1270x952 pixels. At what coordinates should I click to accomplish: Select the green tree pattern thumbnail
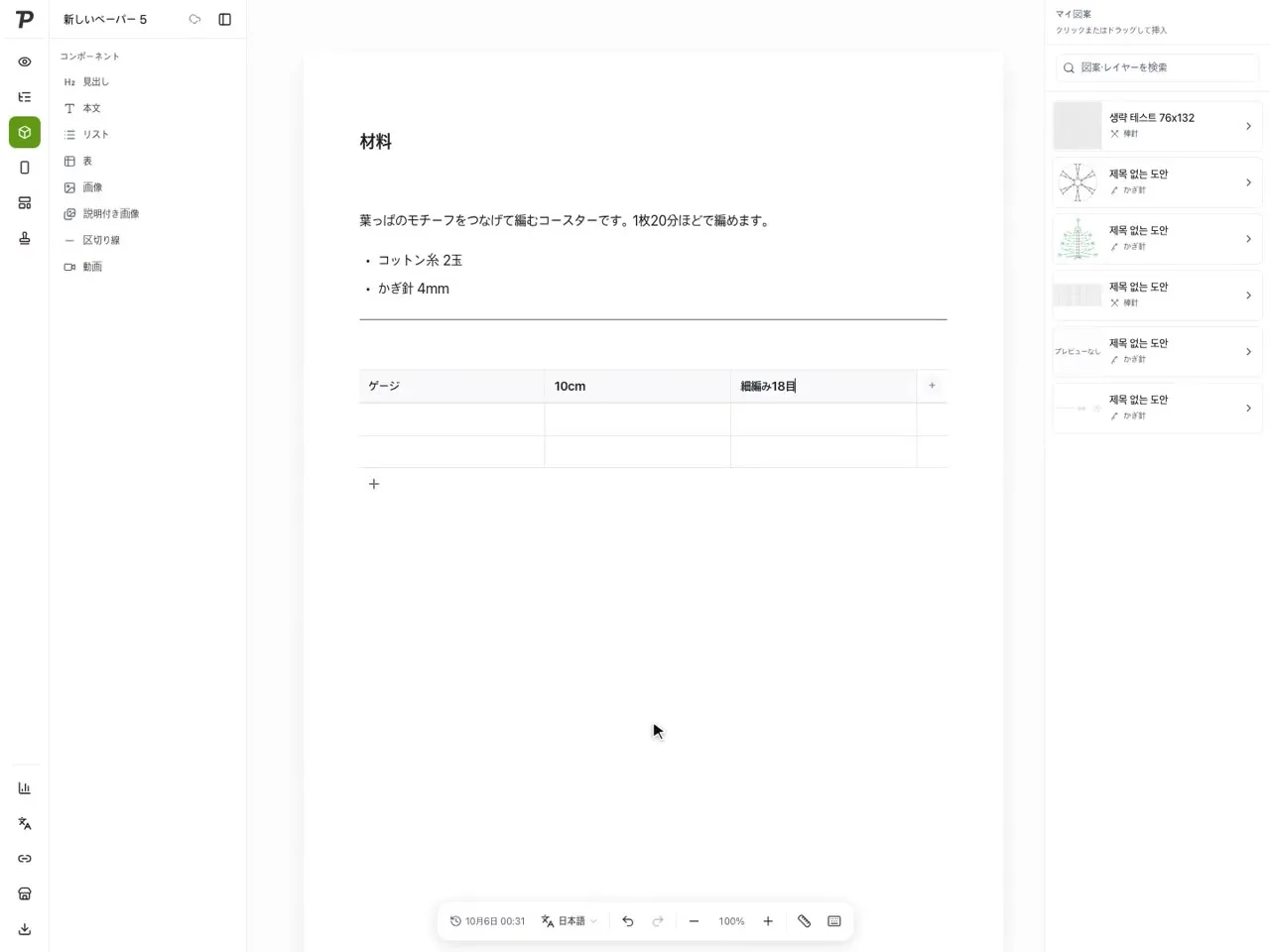pos(1078,239)
